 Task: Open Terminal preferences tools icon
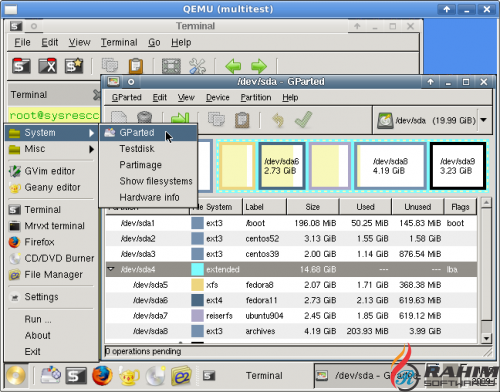(x=197, y=66)
